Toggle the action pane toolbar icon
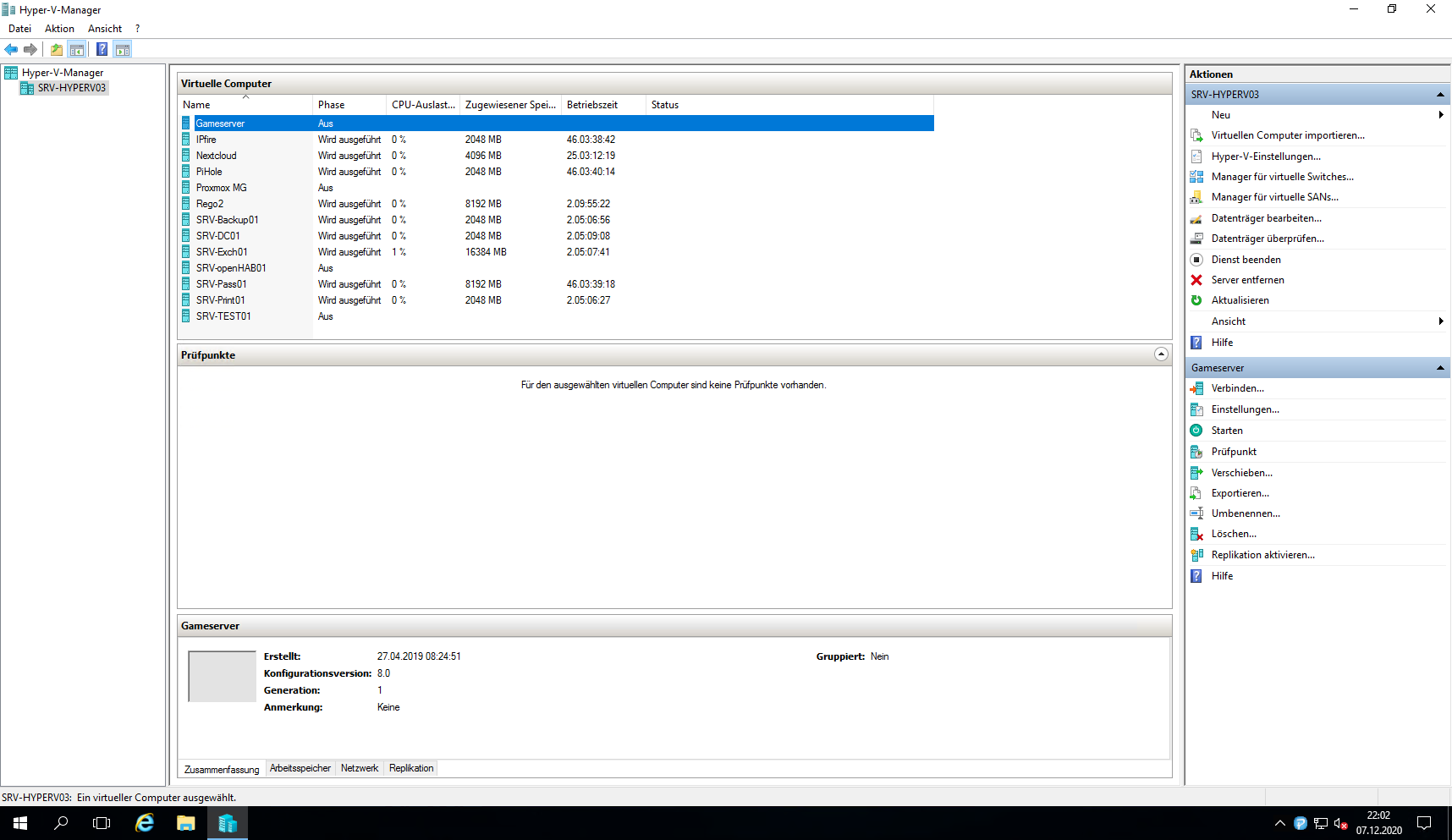Viewport: 1452px width, 840px height. (x=123, y=50)
